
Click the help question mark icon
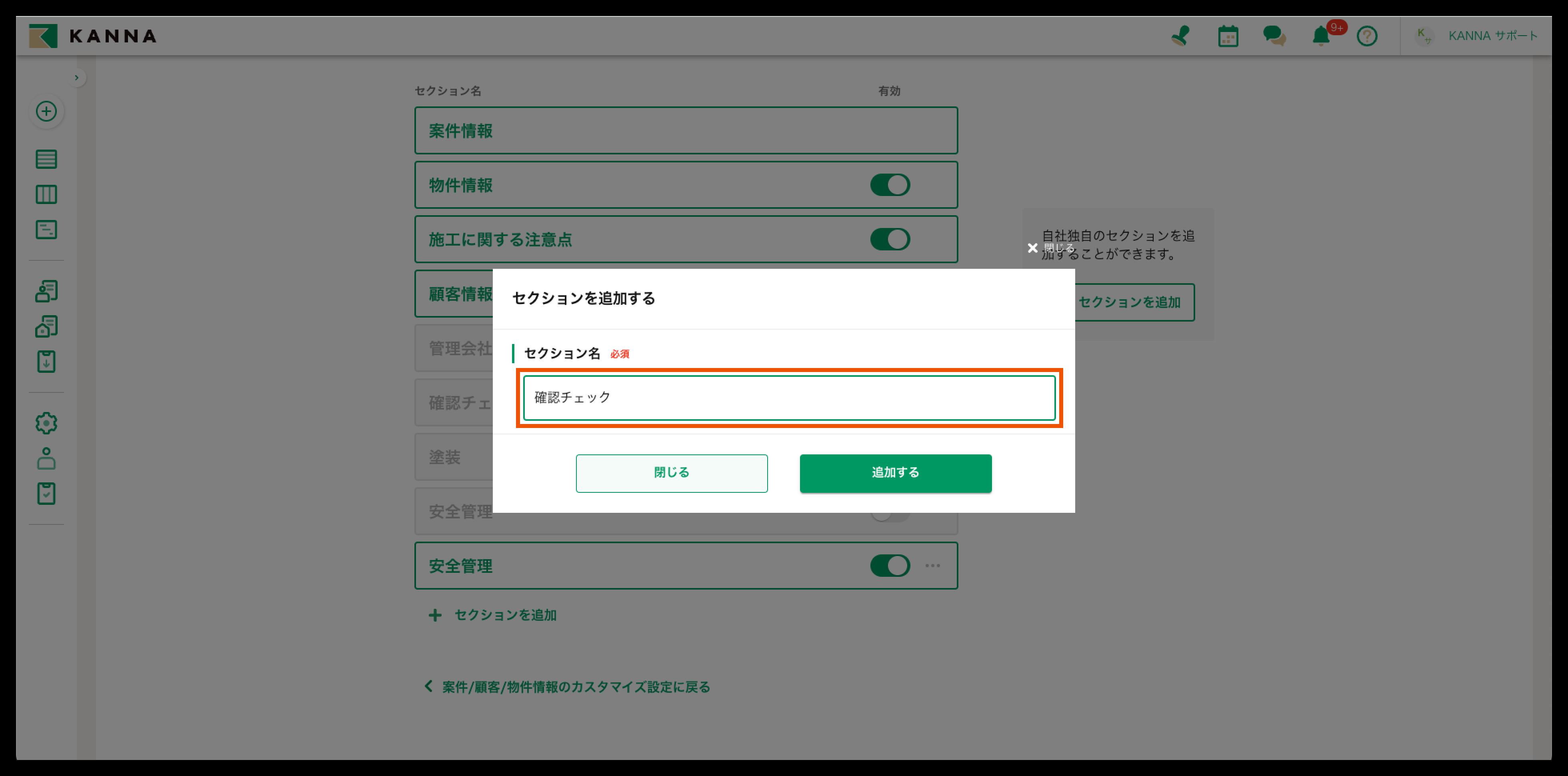pyautogui.click(x=1366, y=36)
